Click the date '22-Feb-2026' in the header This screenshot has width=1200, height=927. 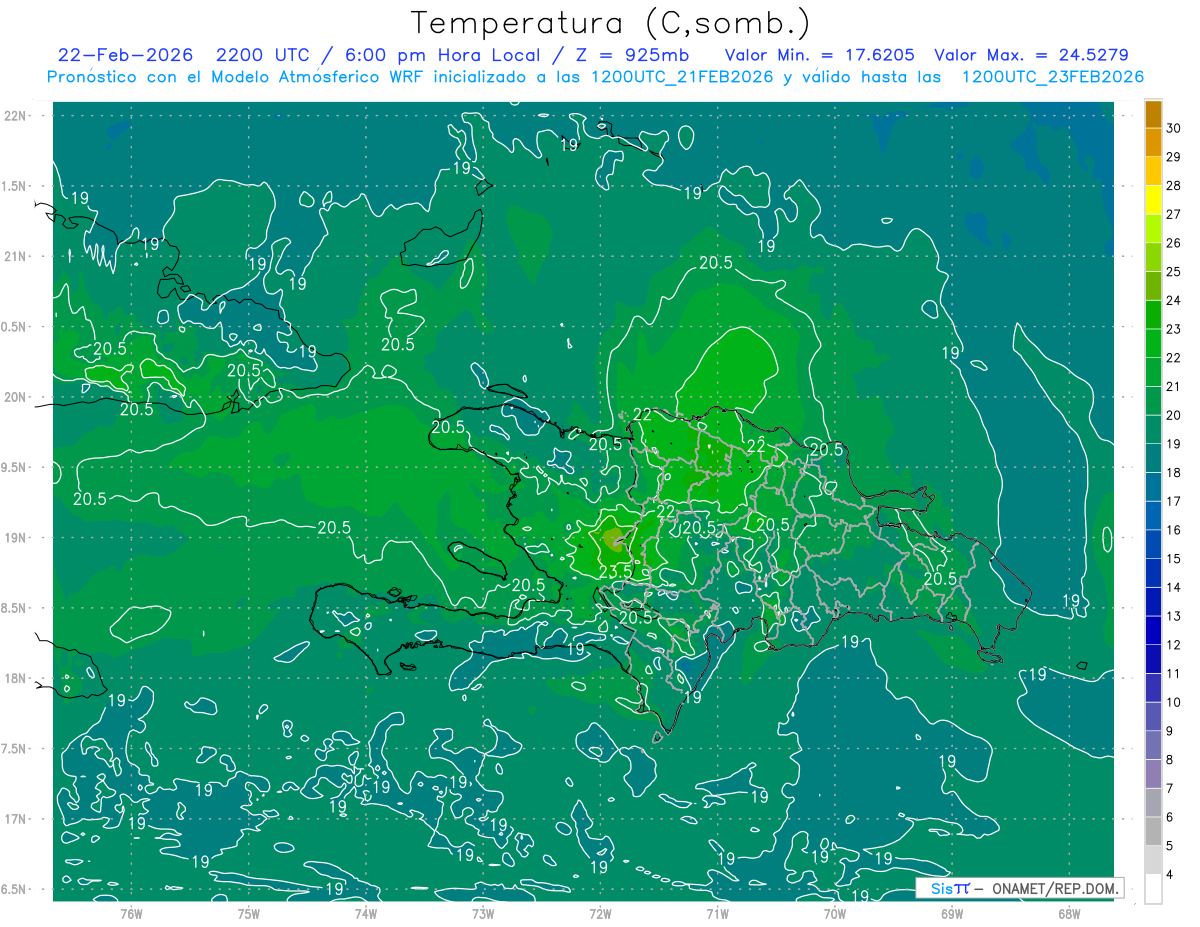pyautogui.click(x=125, y=55)
